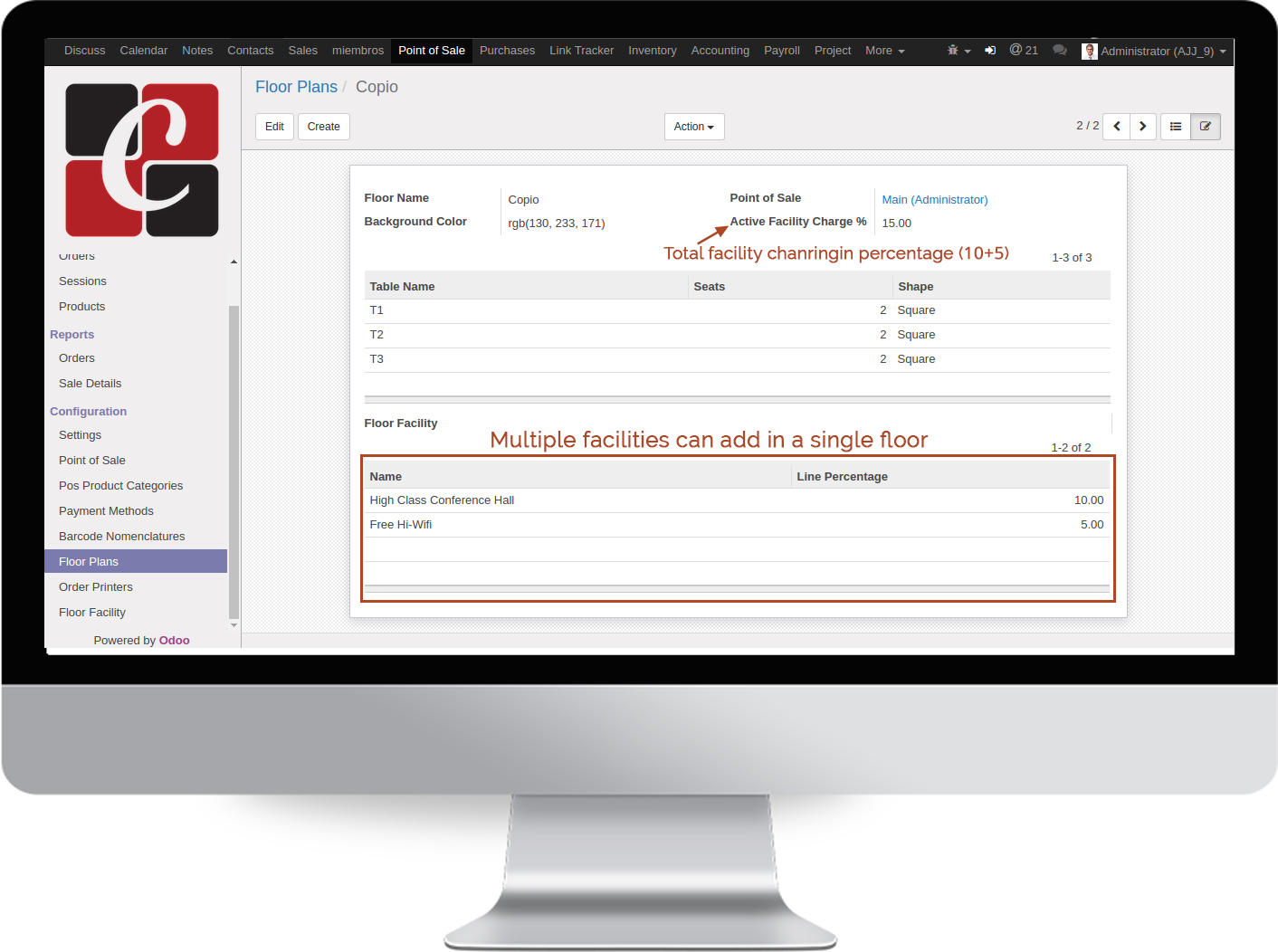Viewport: 1278px width, 952px height.
Task: Open Project from top menu
Action: tap(833, 51)
